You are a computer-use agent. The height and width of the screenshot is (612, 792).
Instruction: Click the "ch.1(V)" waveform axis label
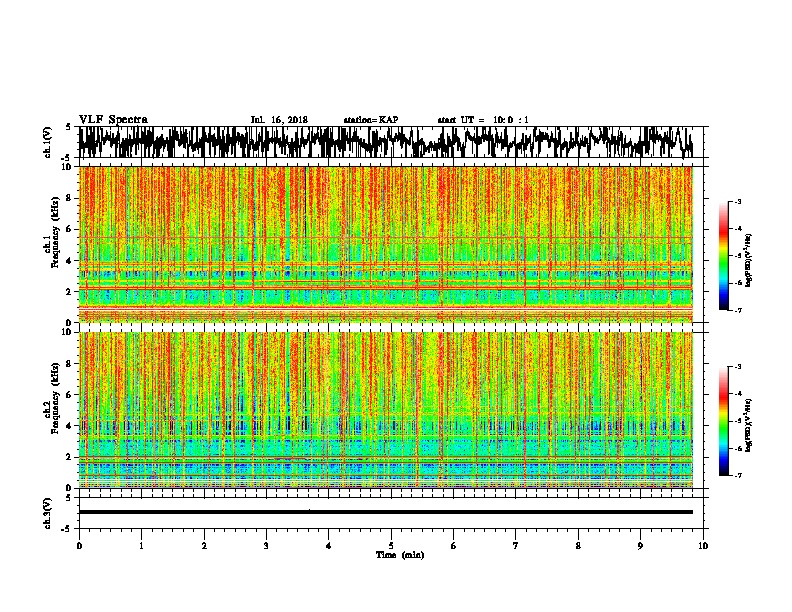coord(48,142)
